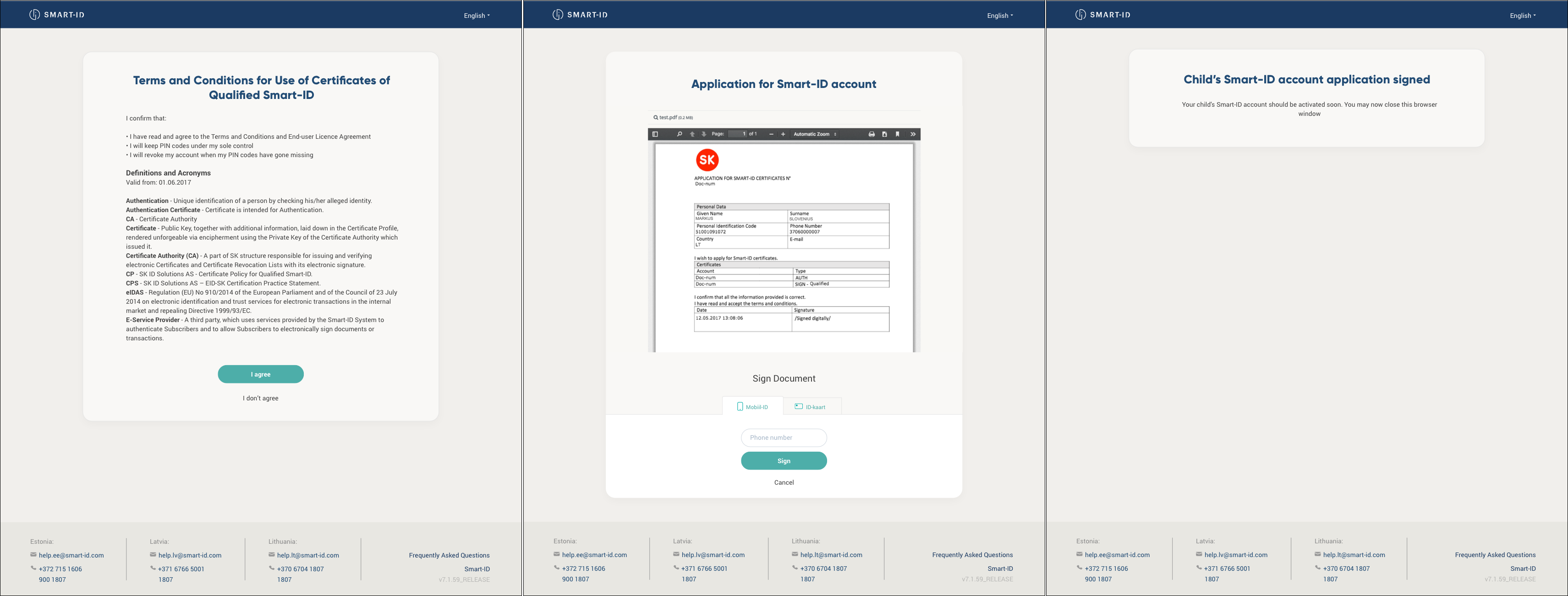
Task: Focus the Phone number input field
Action: coord(784,437)
